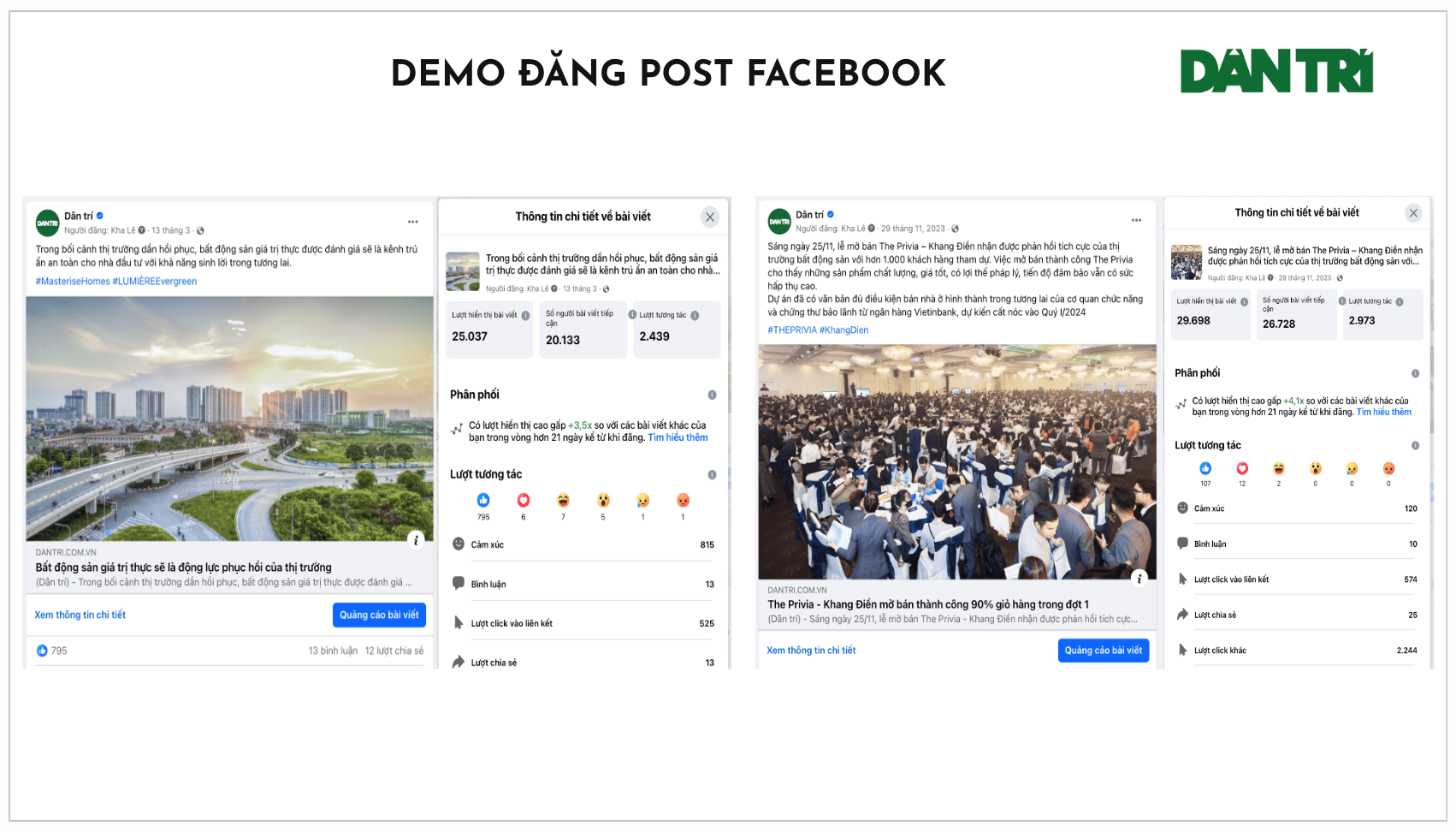Click #MasteriseHomes hashtag
Image resolution: width=1456 pixels, height=832 pixels.
(73, 281)
